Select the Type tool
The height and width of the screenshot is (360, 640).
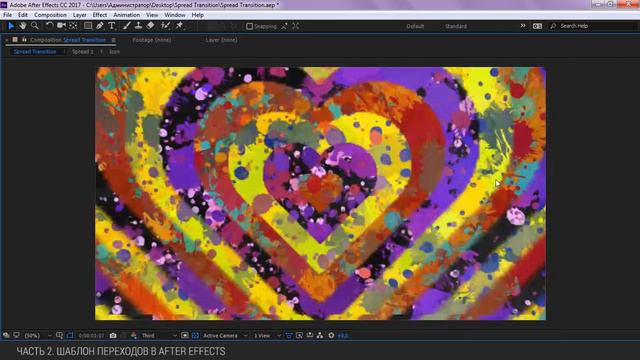(x=112, y=26)
